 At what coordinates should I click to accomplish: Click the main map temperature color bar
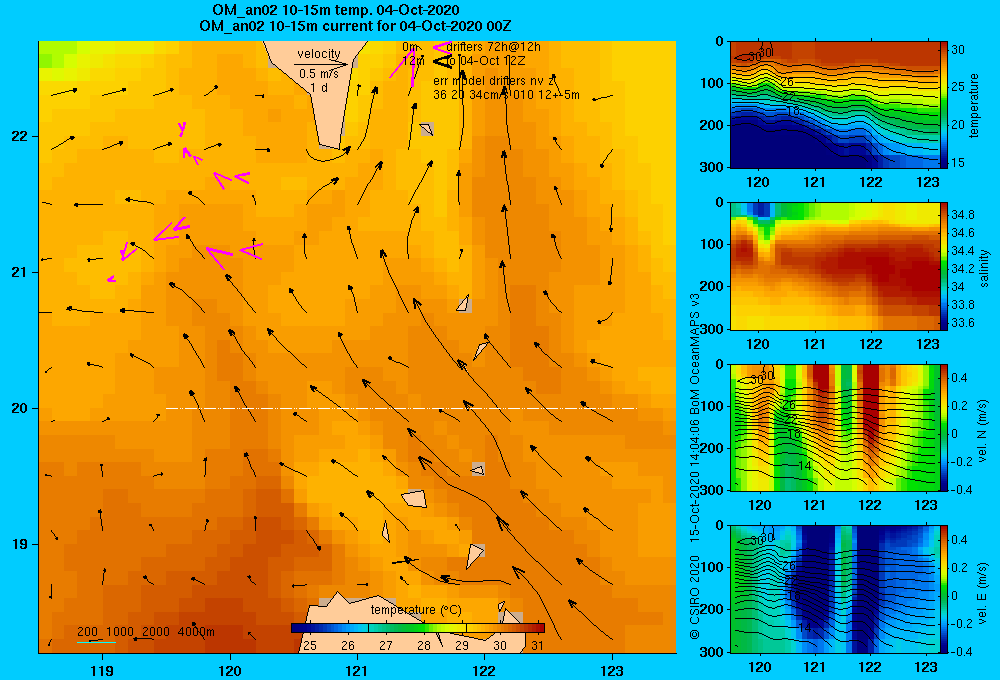coord(418,628)
